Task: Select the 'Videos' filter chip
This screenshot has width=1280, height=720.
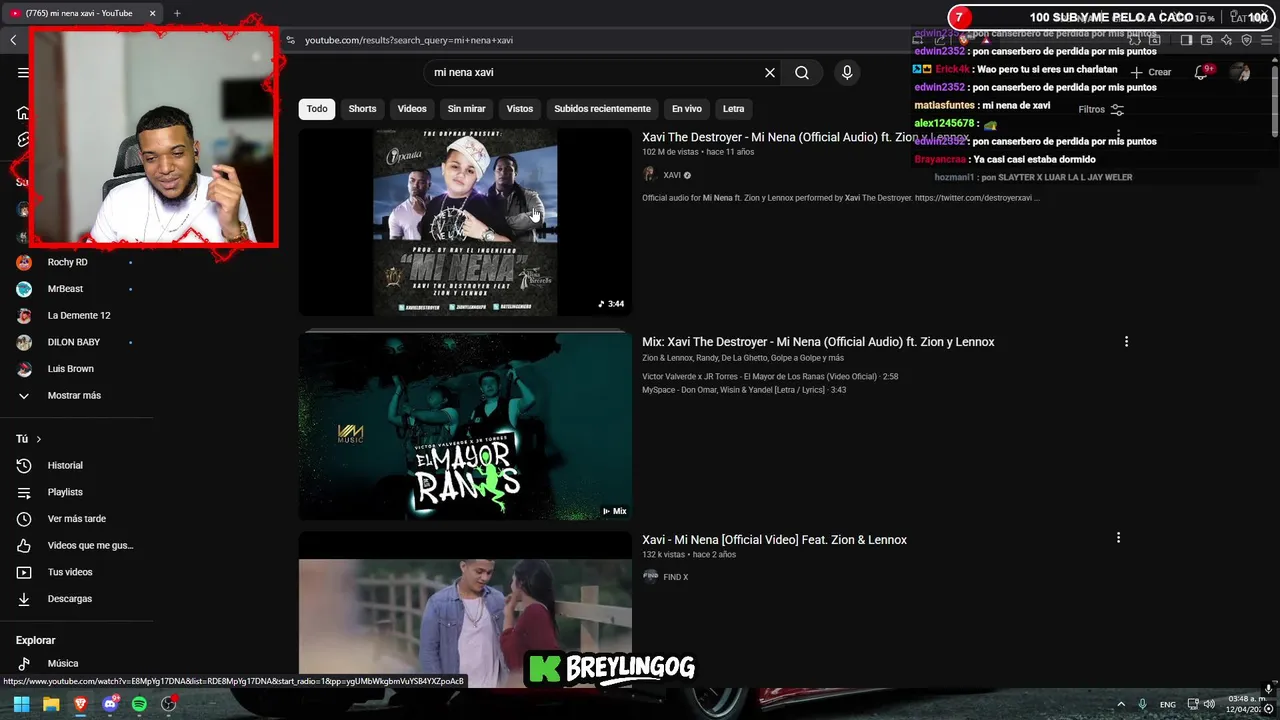Action: tap(412, 109)
